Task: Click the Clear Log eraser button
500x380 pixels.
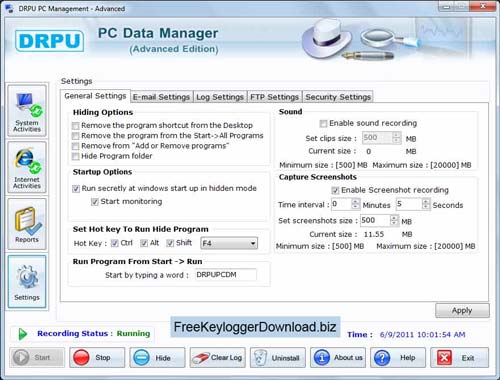Action: coord(217,358)
